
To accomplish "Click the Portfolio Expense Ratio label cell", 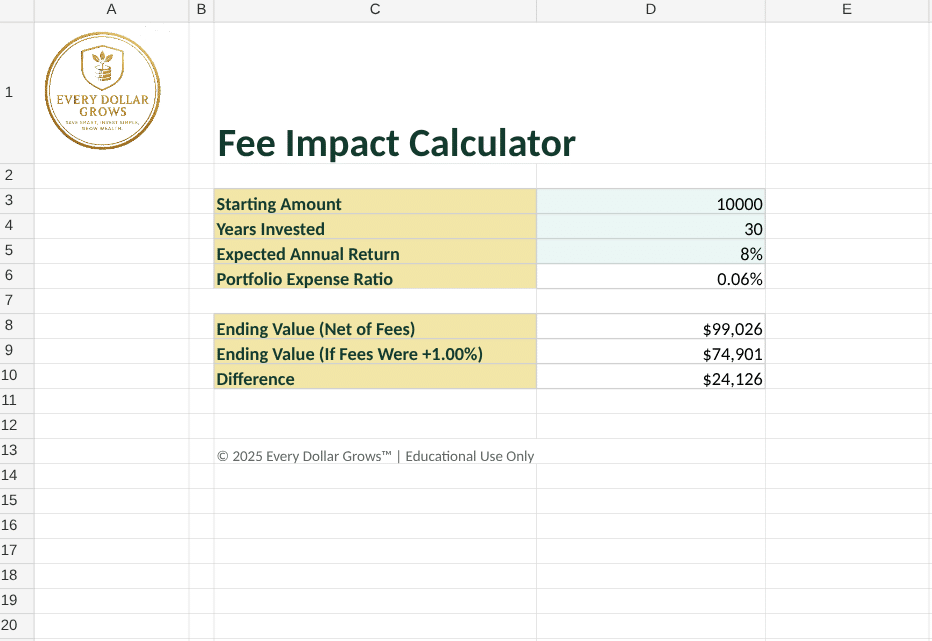I will coord(375,276).
